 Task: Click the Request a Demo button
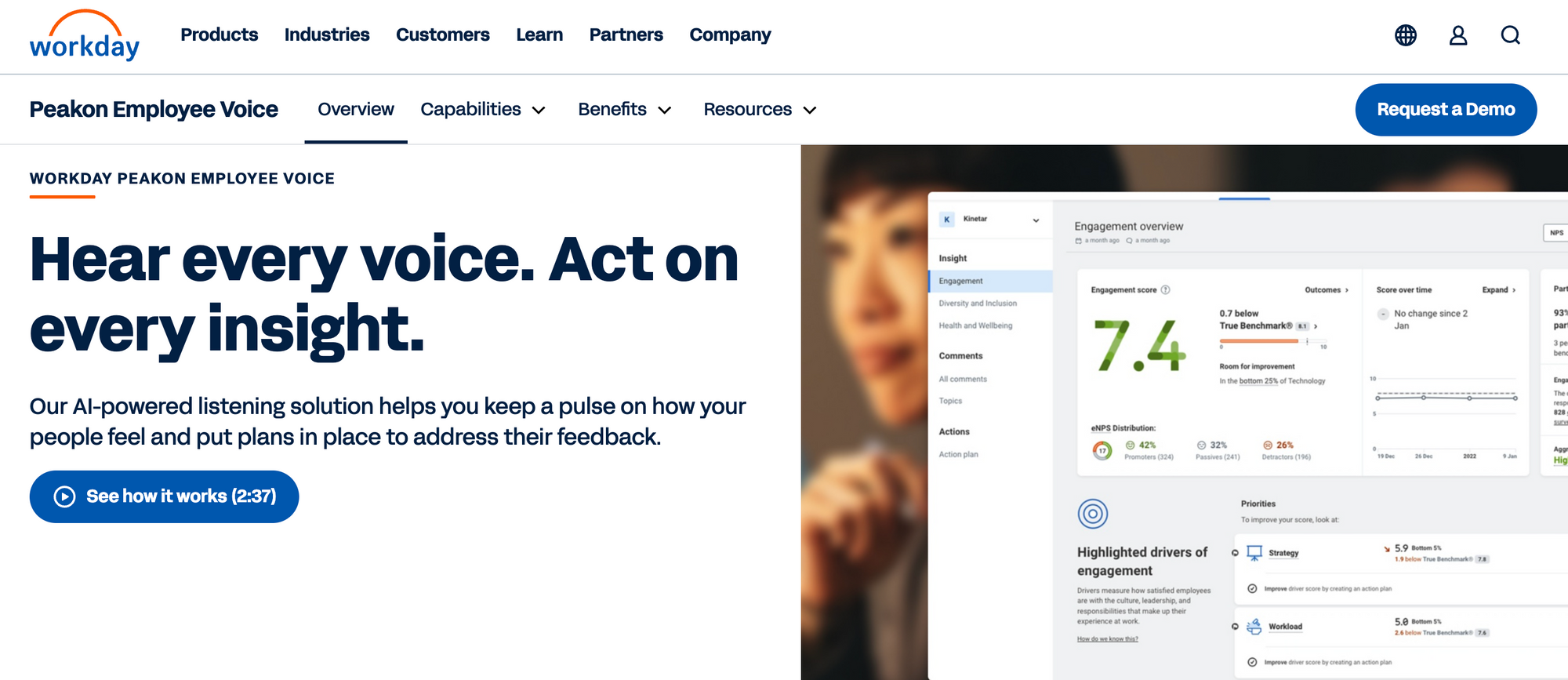[1446, 110]
